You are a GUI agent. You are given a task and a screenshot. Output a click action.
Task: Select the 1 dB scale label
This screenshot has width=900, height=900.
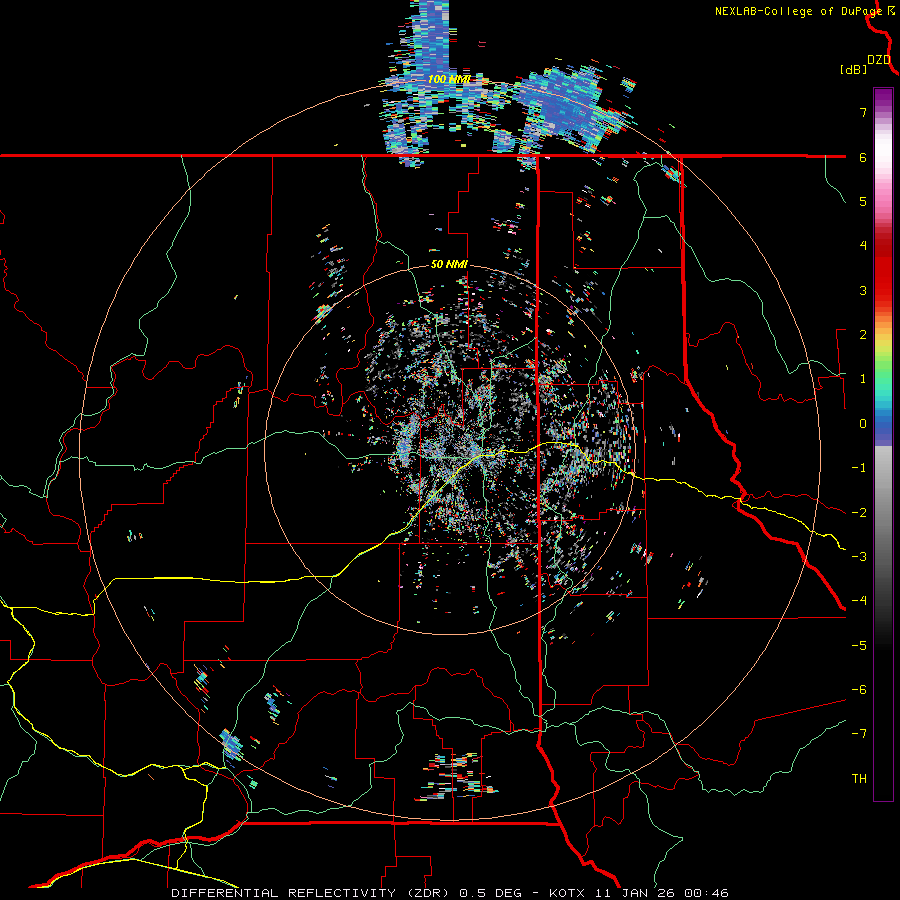point(863,379)
